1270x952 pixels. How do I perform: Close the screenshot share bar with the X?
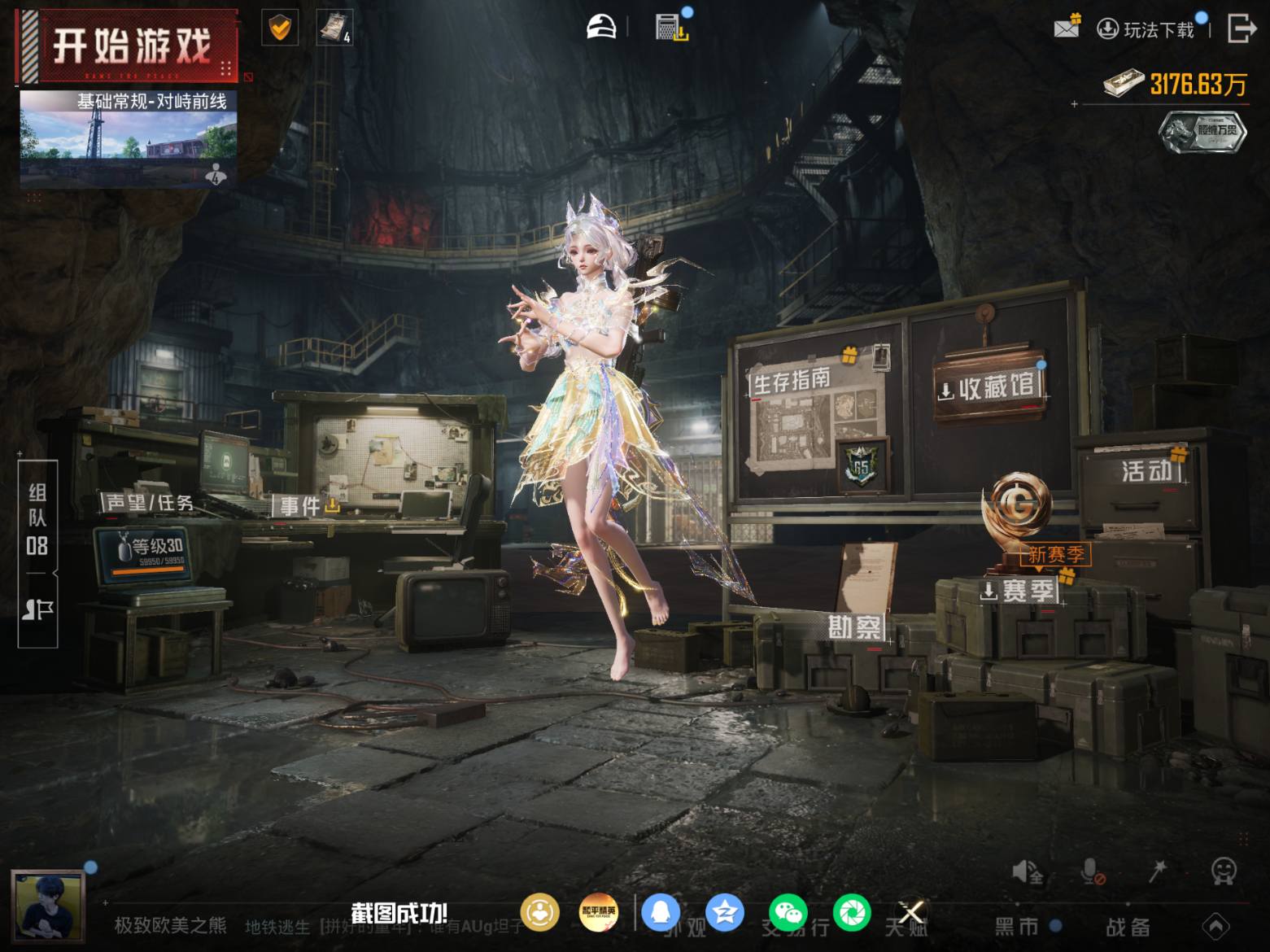point(912,912)
